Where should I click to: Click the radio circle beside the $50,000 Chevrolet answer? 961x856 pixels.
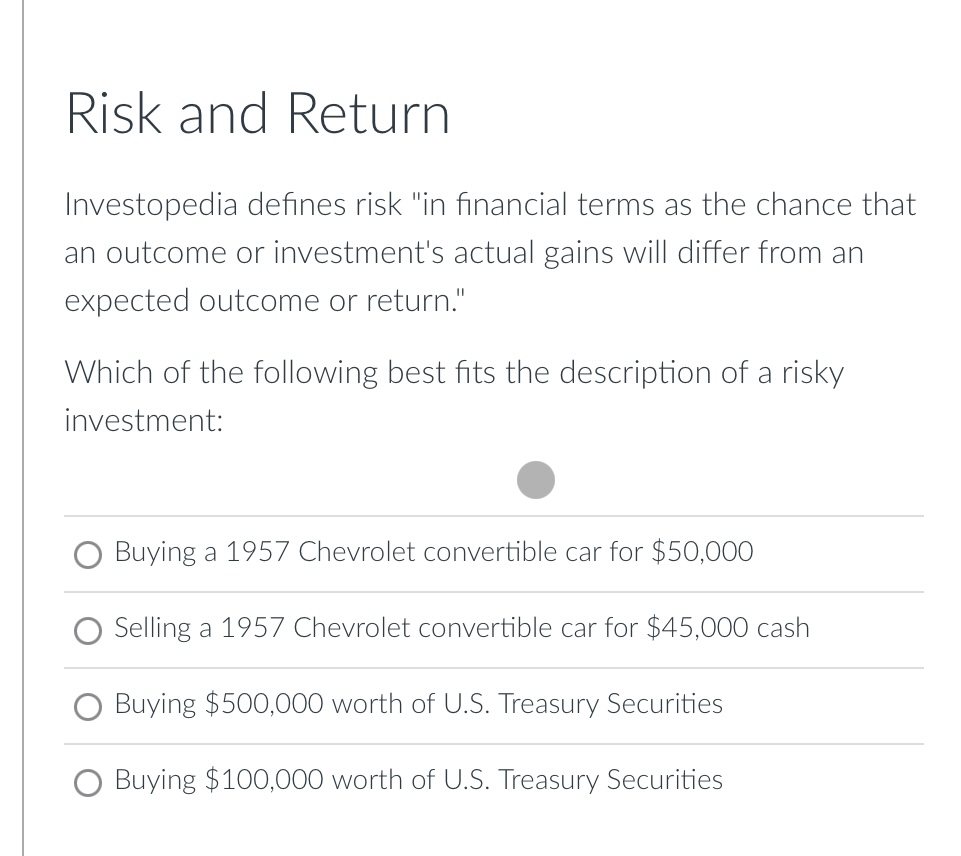pyautogui.click(x=88, y=554)
